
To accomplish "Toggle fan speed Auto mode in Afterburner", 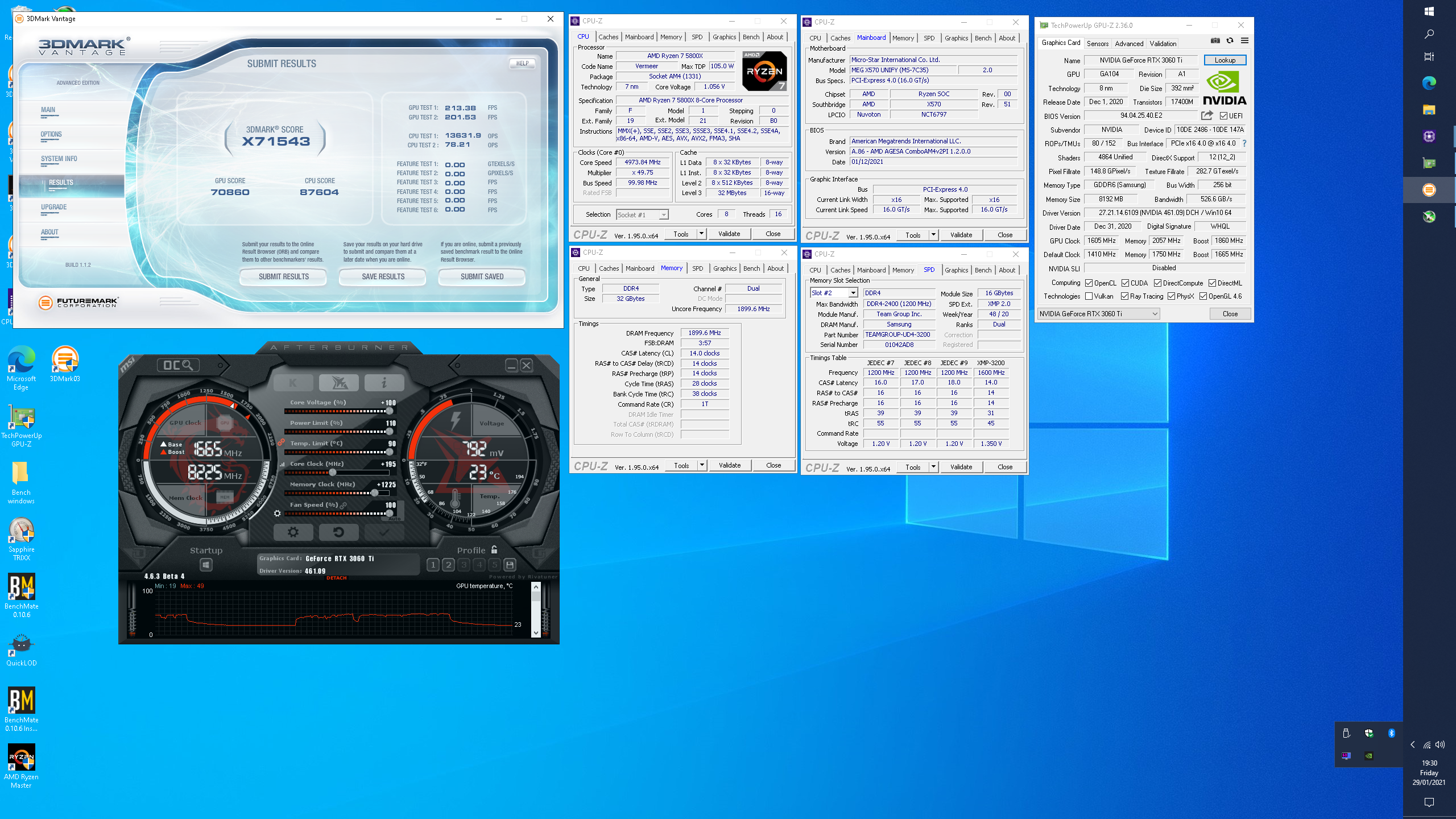I will 394,519.
